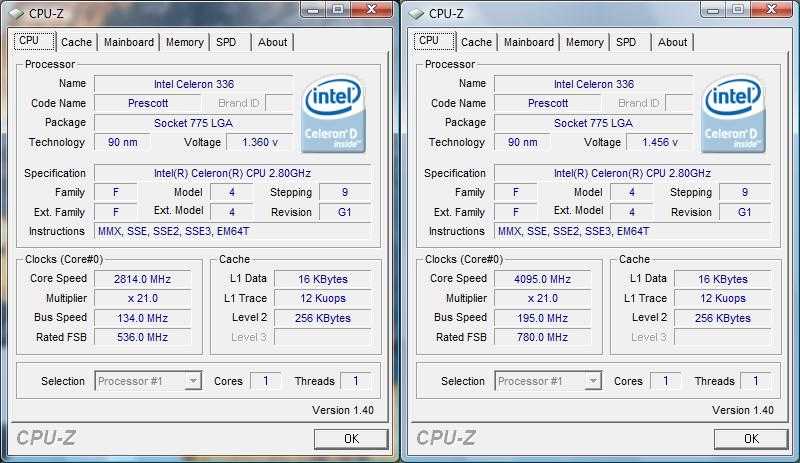Screen dimensions: 800x463
Task: Click Name field Intel Celeron 336 in left window
Action: coord(194,84)
